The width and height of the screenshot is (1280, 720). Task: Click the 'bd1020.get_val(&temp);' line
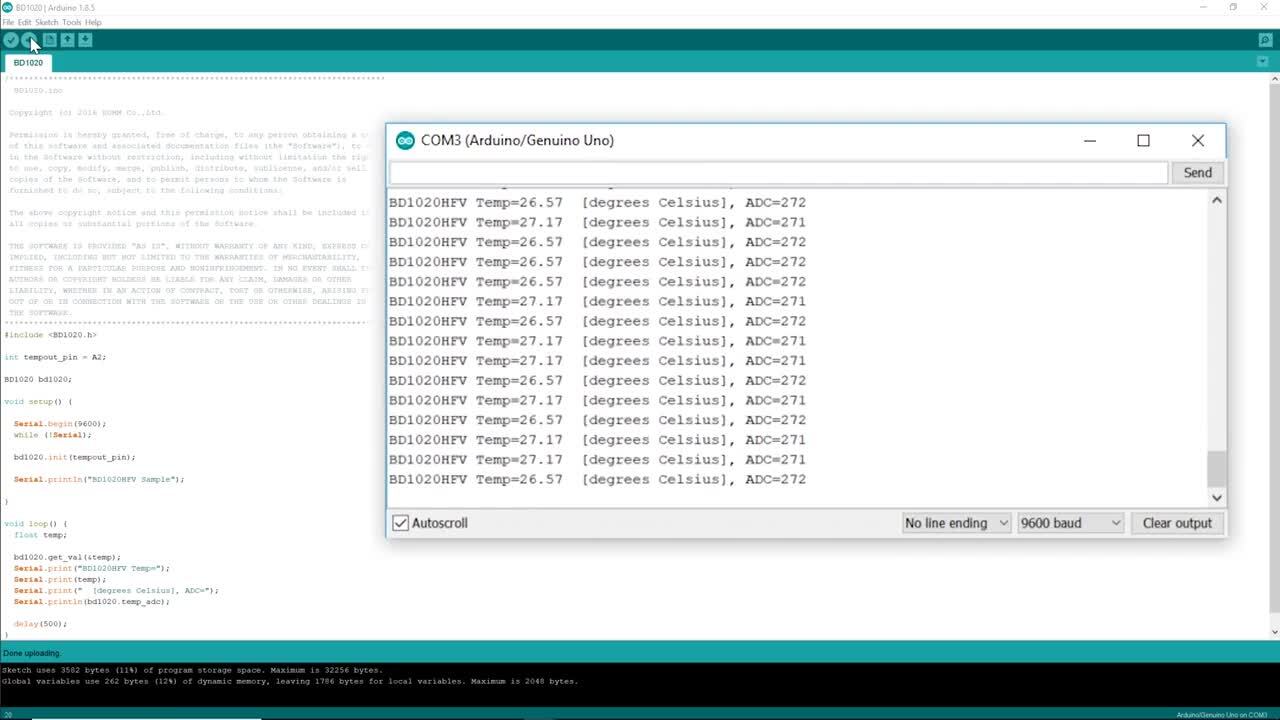67,557
